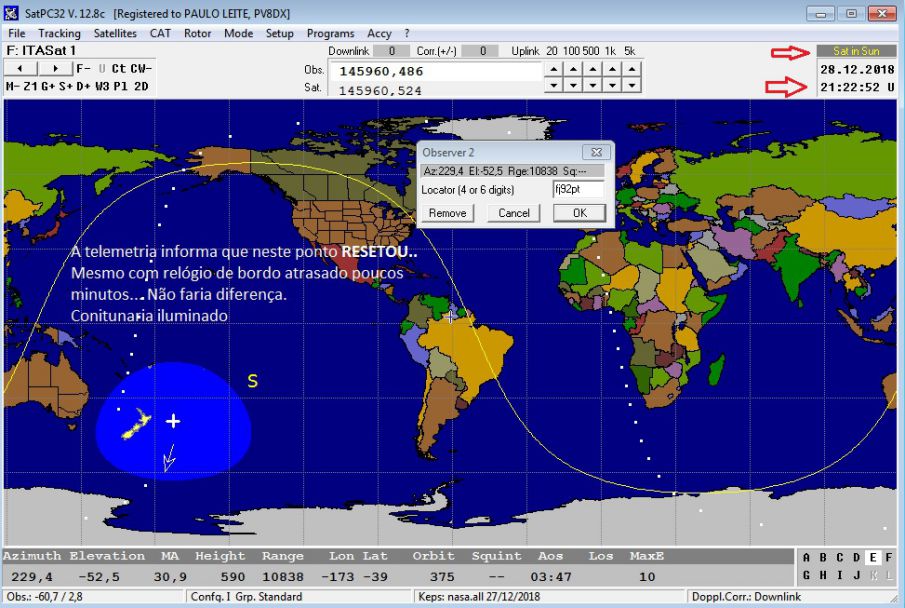Open the Tracking menu

click(59, 33)
